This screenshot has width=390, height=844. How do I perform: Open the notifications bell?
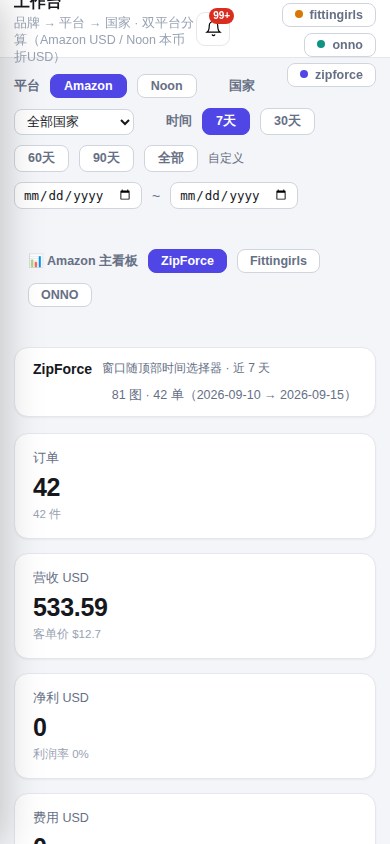pos(213,29)
